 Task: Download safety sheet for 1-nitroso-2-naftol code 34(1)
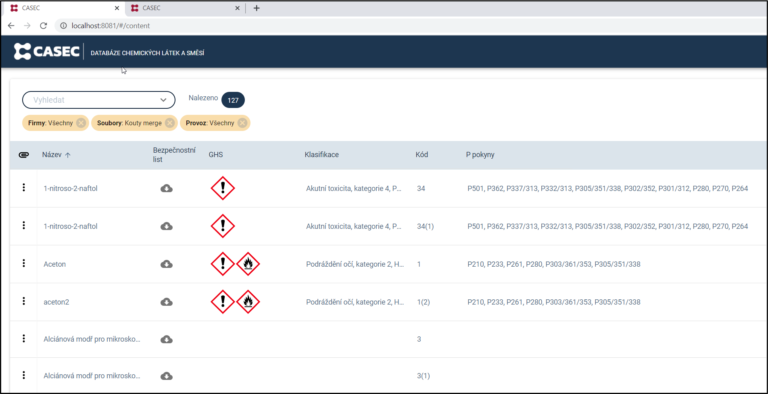pos(167,226)
